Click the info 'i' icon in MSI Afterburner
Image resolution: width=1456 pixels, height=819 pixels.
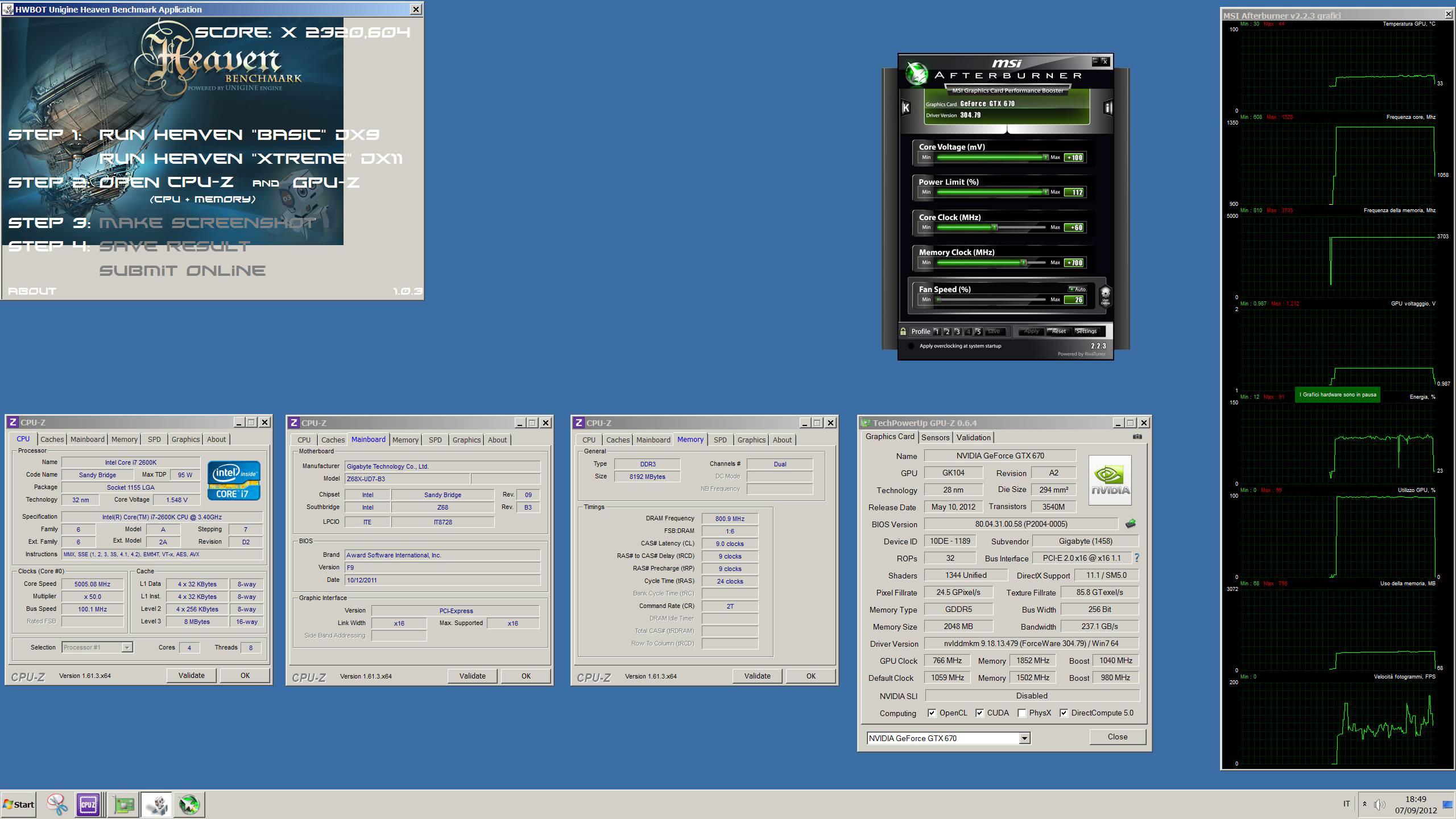(x=1107, y=107)
